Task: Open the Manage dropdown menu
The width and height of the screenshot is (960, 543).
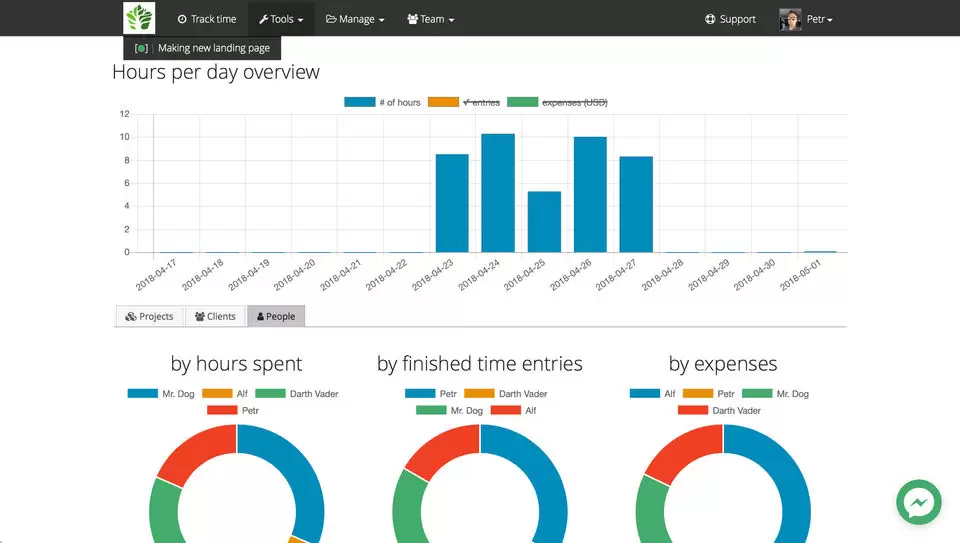Action: pyautogui.click(x=355, y=19)
